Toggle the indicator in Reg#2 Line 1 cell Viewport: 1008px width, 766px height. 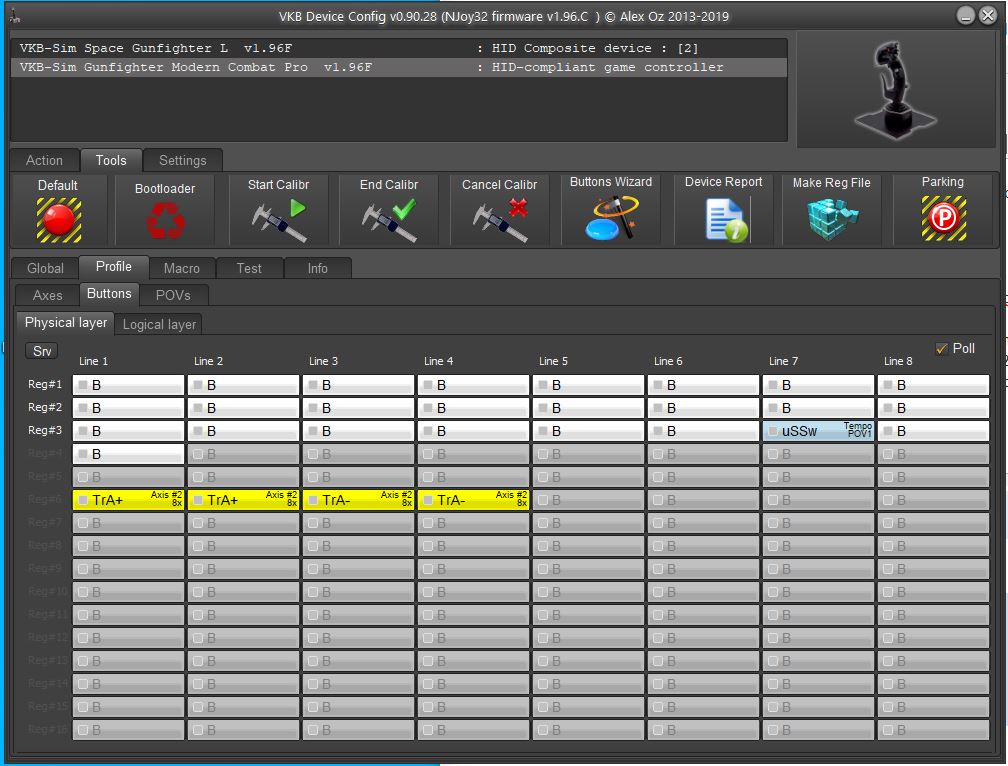84,408
